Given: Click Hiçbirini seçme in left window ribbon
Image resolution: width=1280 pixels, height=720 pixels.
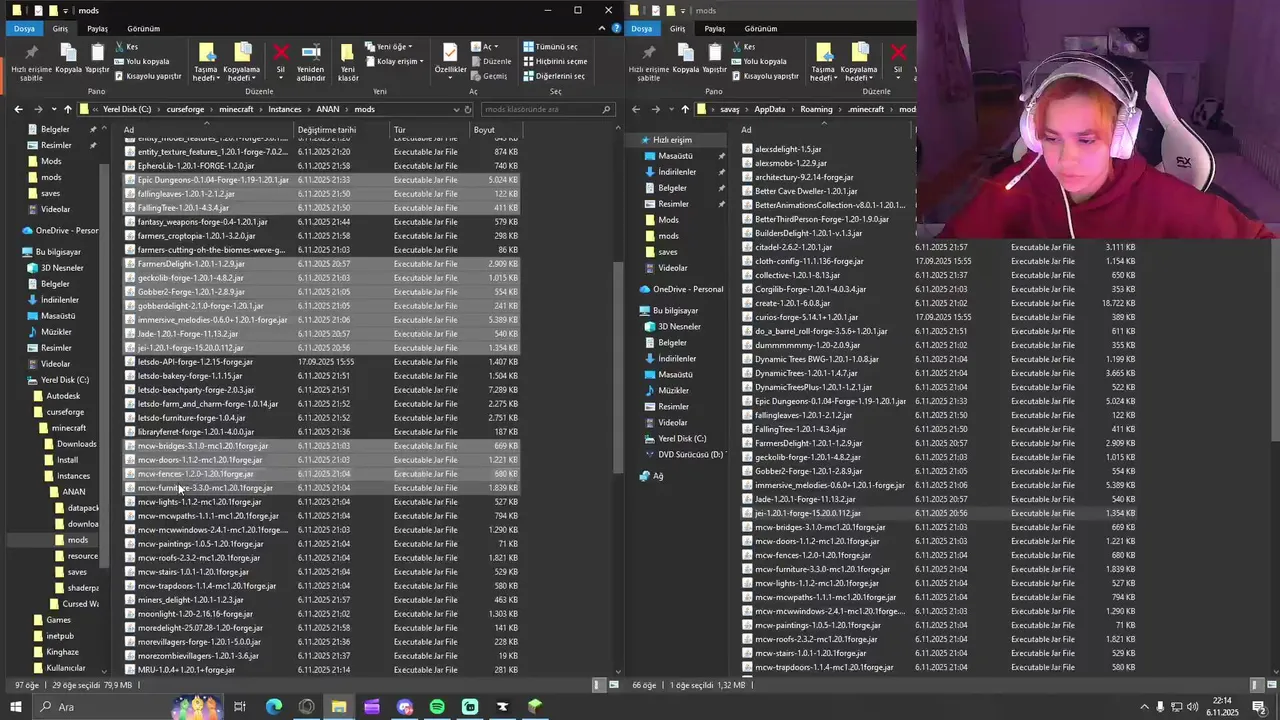Looking at the screenshot, I should pyautogui.click(x=555, y=61).
